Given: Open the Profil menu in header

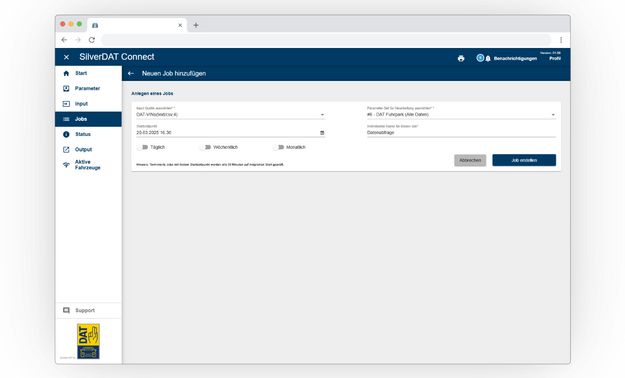Looking at the screenshot, I should tap(555, 58).
